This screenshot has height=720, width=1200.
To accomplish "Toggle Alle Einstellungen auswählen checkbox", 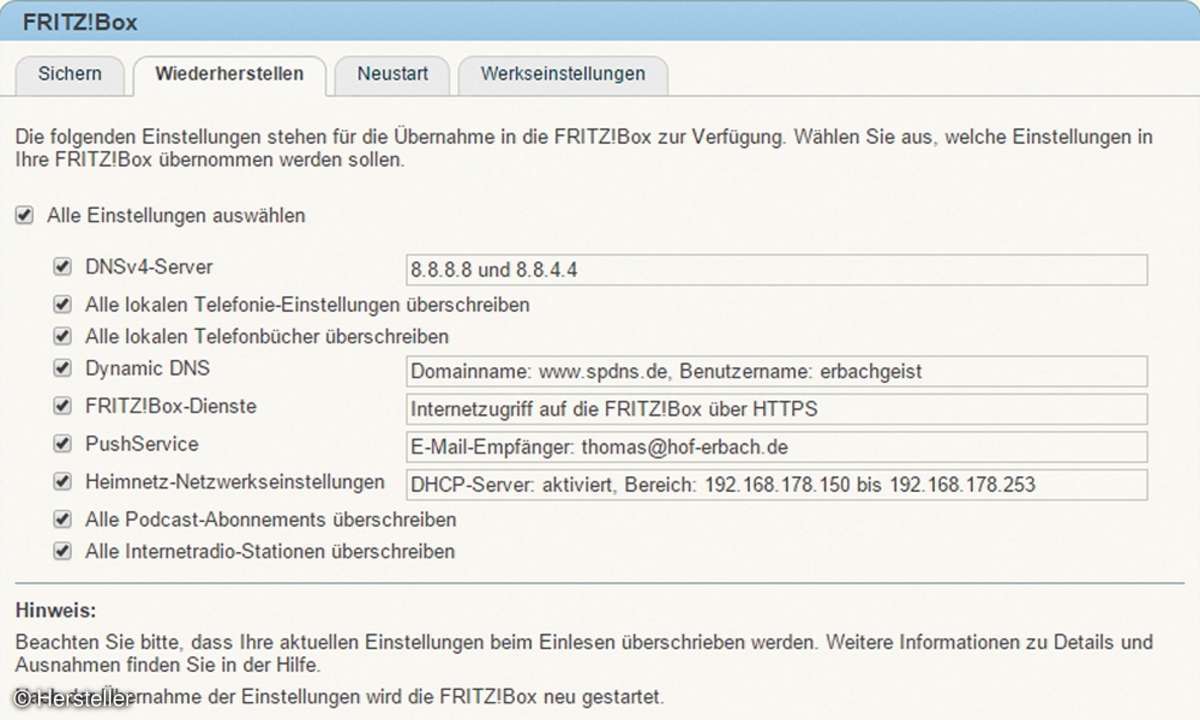I will click(25, 215).
